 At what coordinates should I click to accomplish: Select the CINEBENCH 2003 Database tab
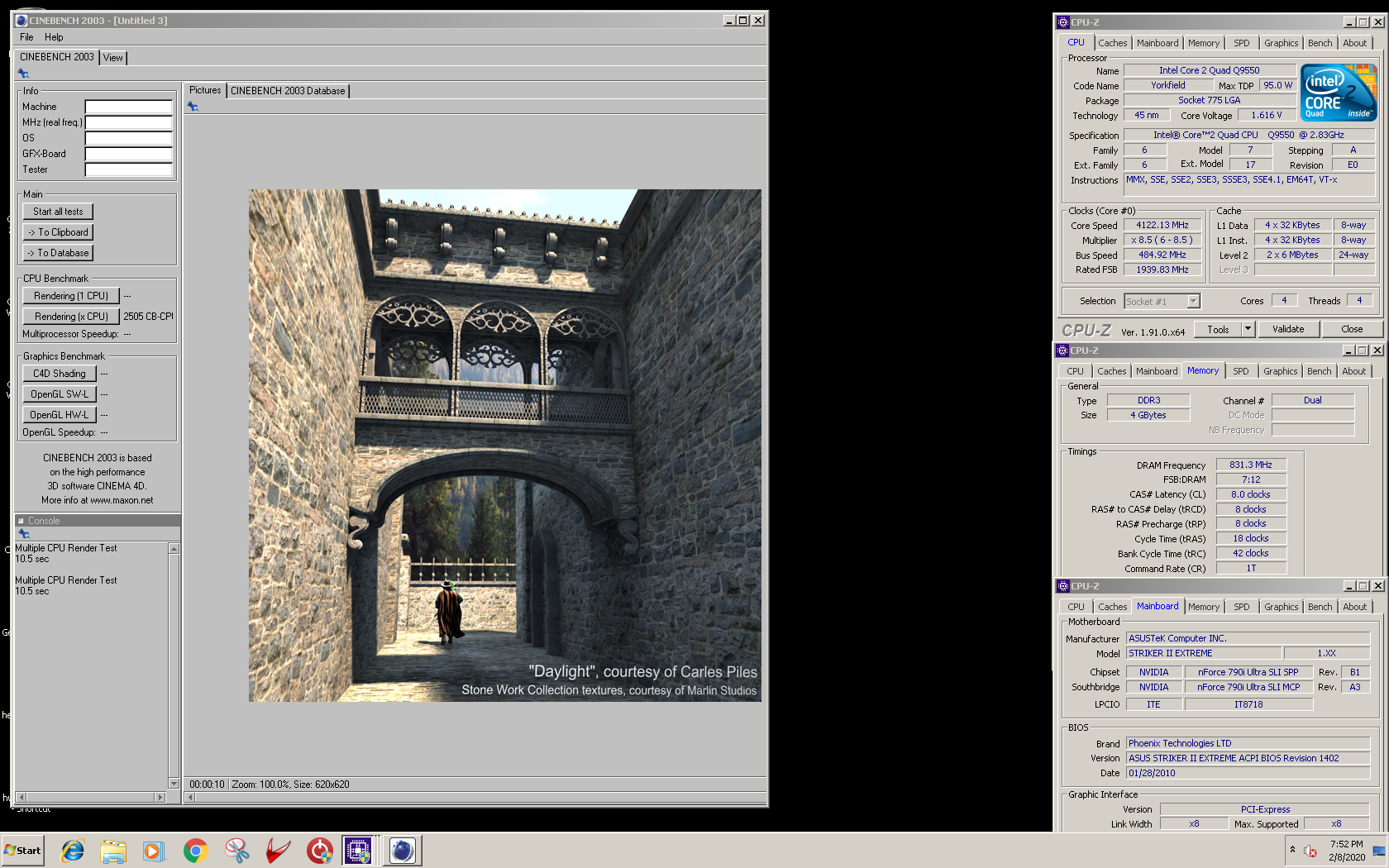tap(288, 91)
